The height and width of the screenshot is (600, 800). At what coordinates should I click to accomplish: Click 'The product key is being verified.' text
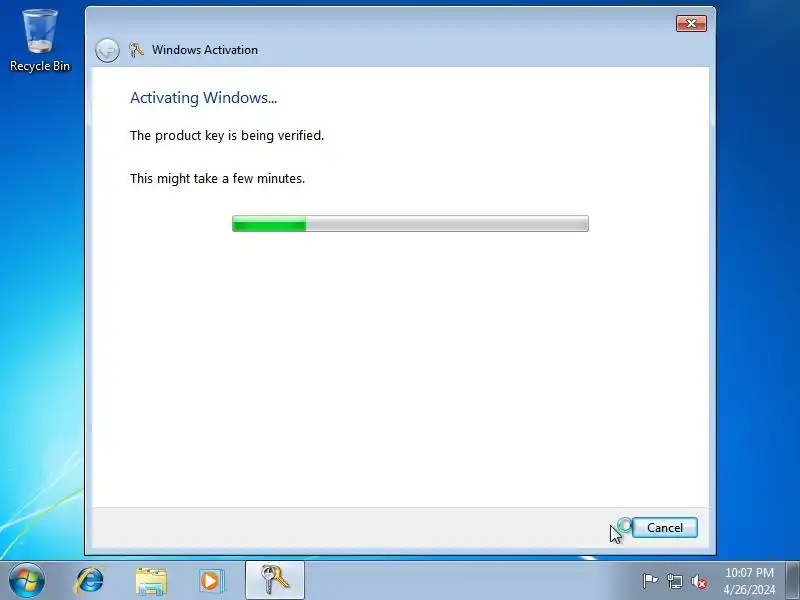(x=227, y=136)
